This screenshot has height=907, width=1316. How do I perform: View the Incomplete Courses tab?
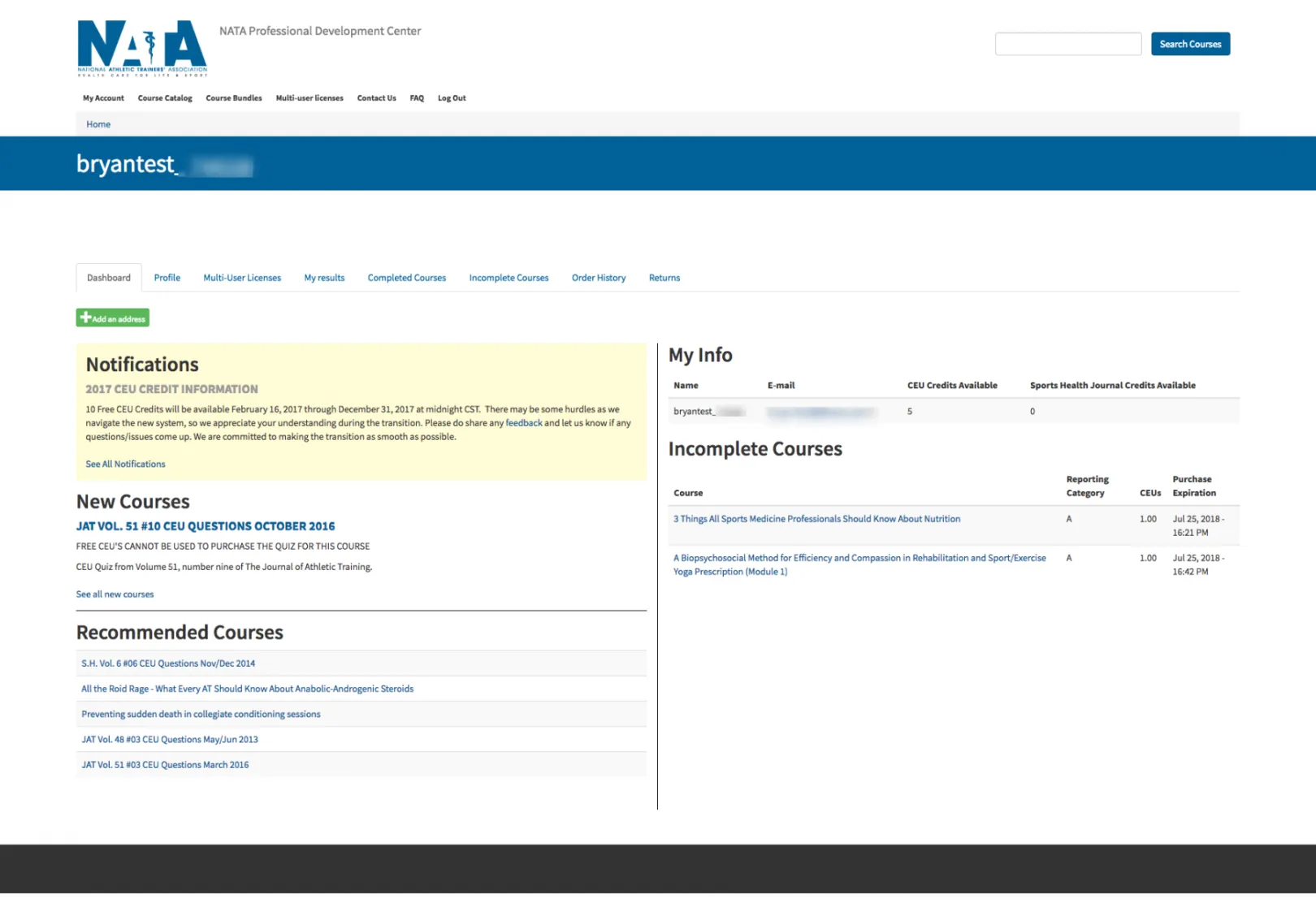[x=509, y=278]
